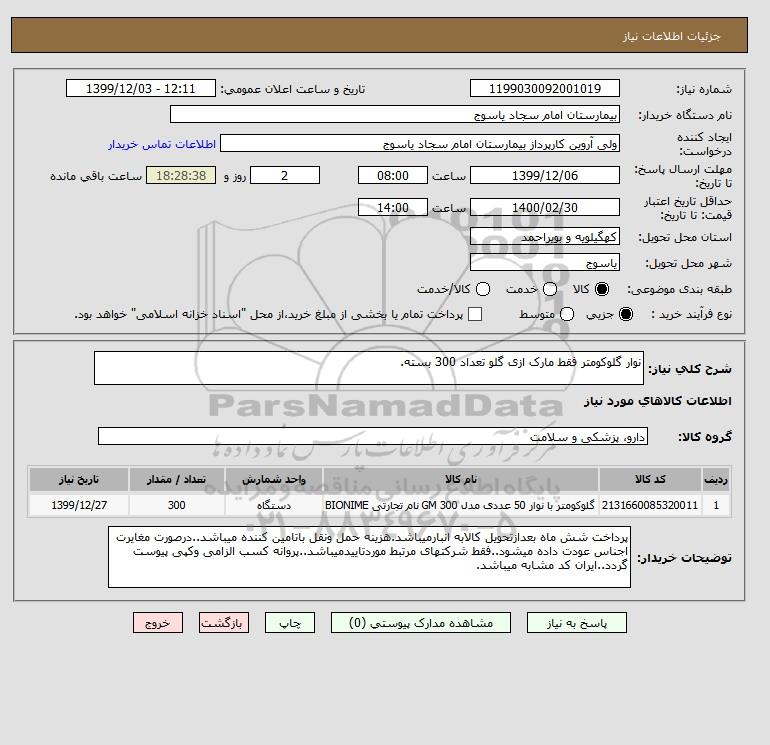Click the پاسخ به نیاز button
Screen dimensions: 770x745
pos(577,623)
